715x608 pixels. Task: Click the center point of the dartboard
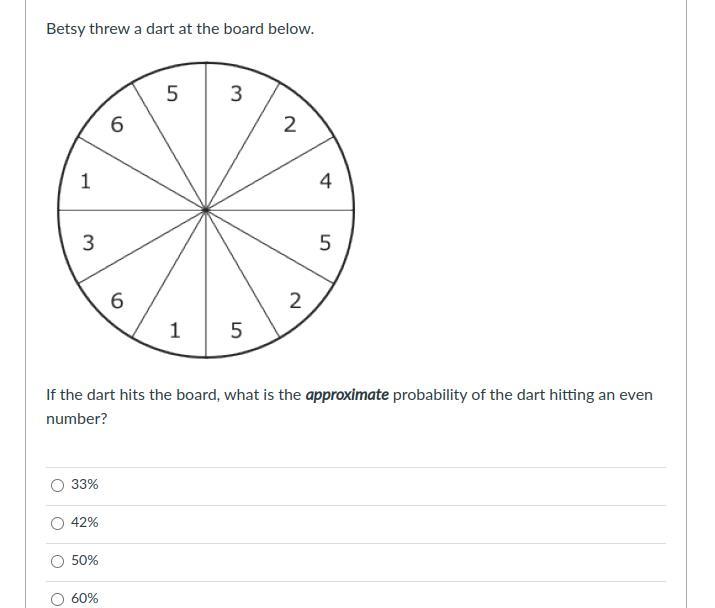206,210
